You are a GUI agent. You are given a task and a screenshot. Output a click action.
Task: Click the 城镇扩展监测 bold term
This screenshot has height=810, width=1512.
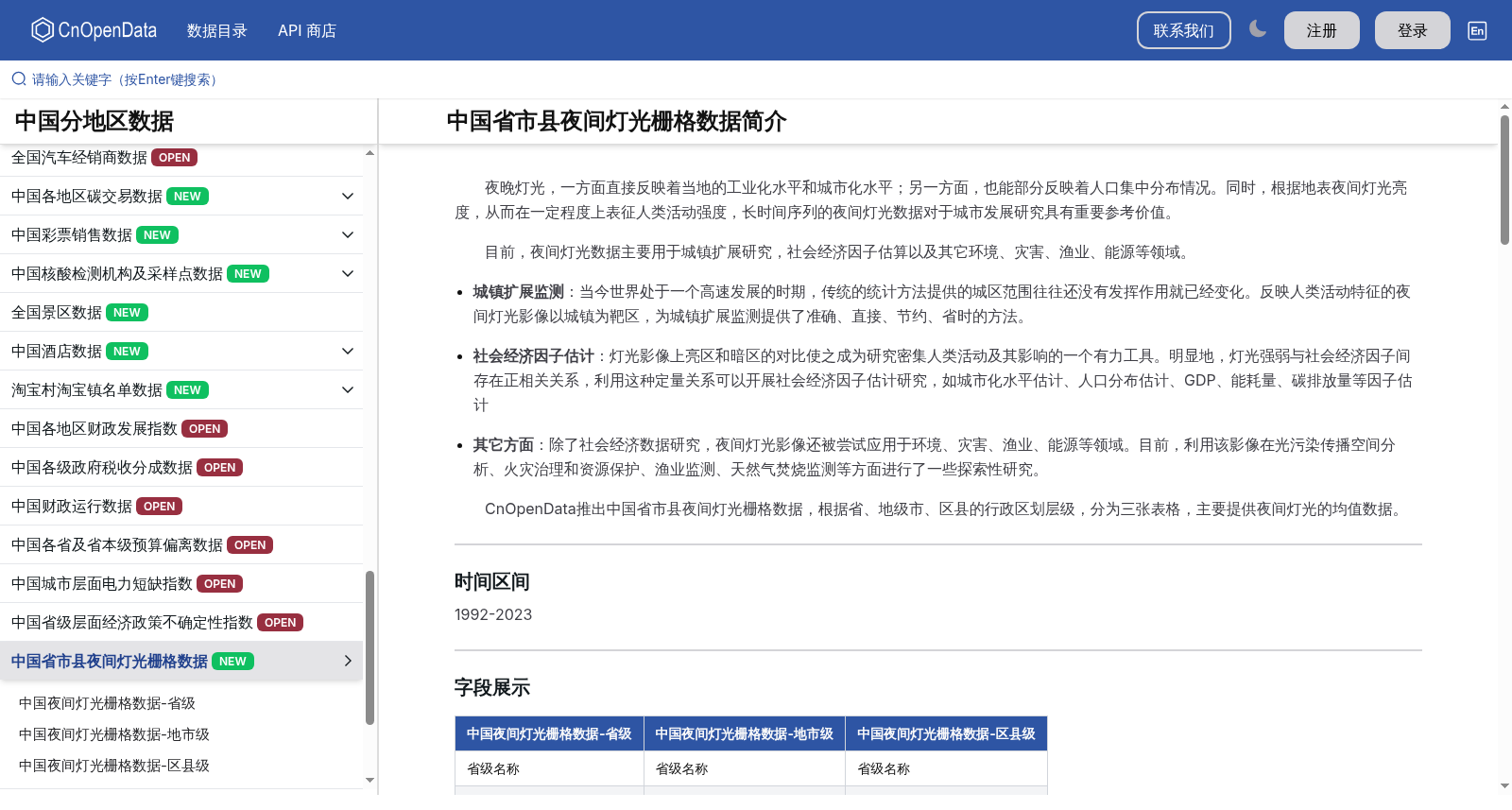point(519,292)
